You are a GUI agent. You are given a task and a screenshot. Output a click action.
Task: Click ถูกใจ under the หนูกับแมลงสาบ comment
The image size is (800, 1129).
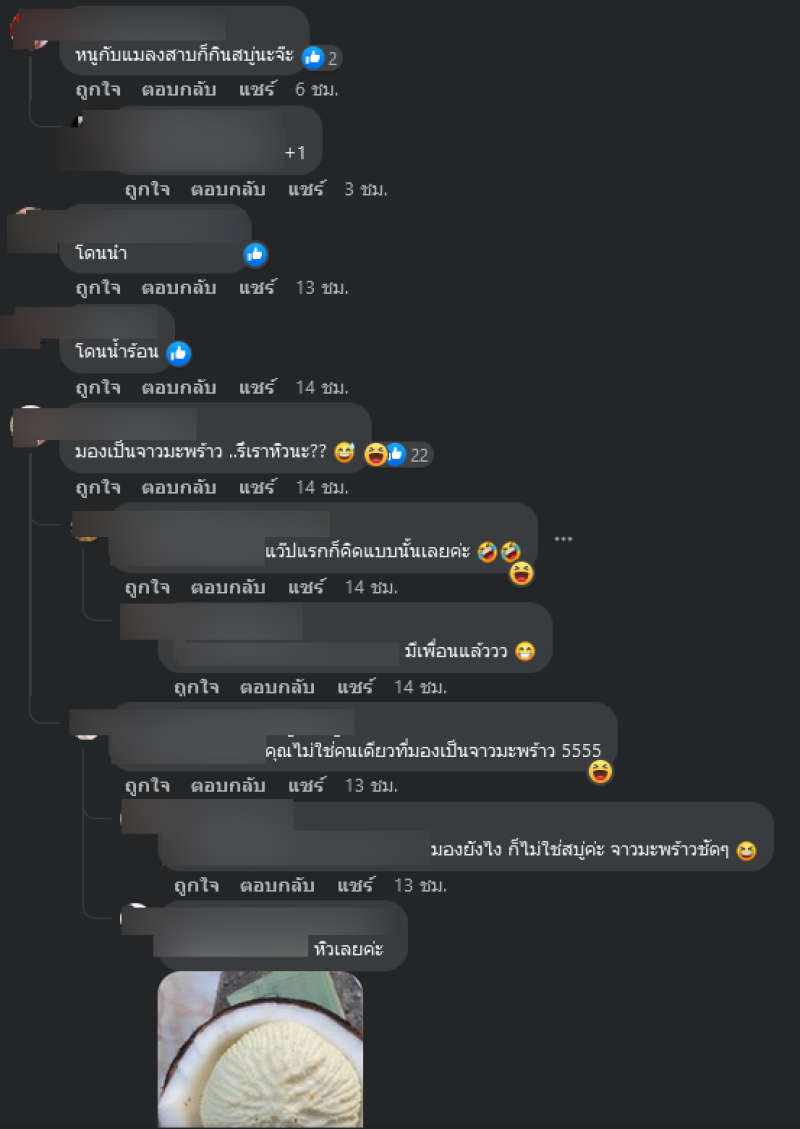pos(98,90)
